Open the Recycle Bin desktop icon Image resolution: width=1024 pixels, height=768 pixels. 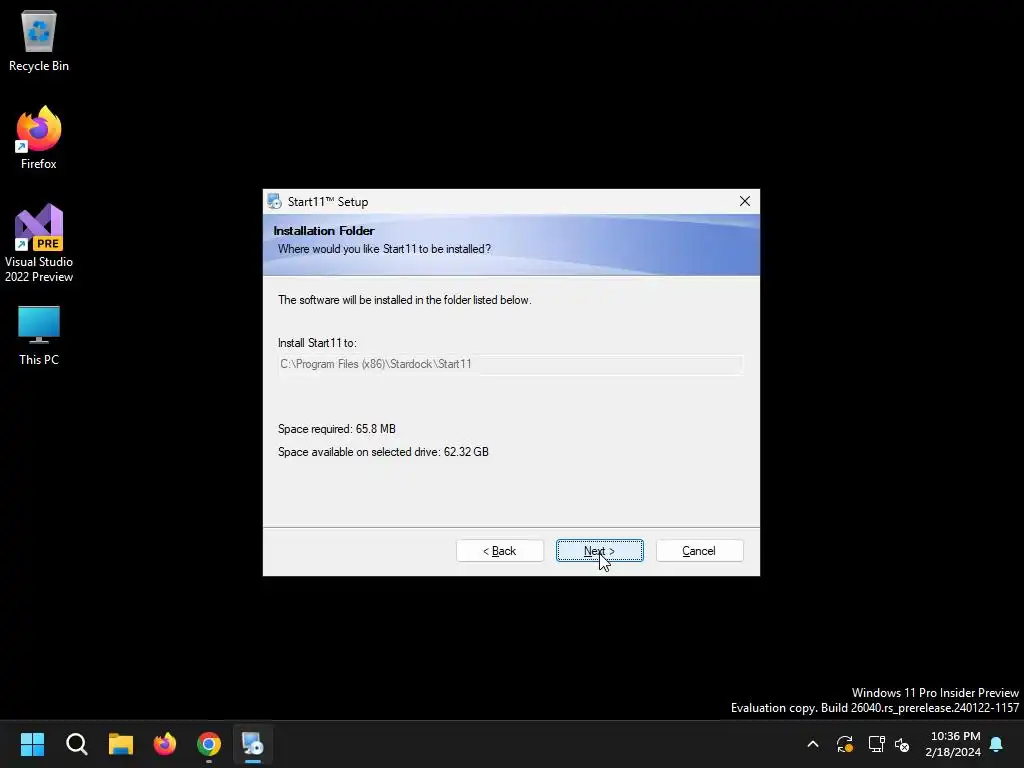click(x=39, y=40)
